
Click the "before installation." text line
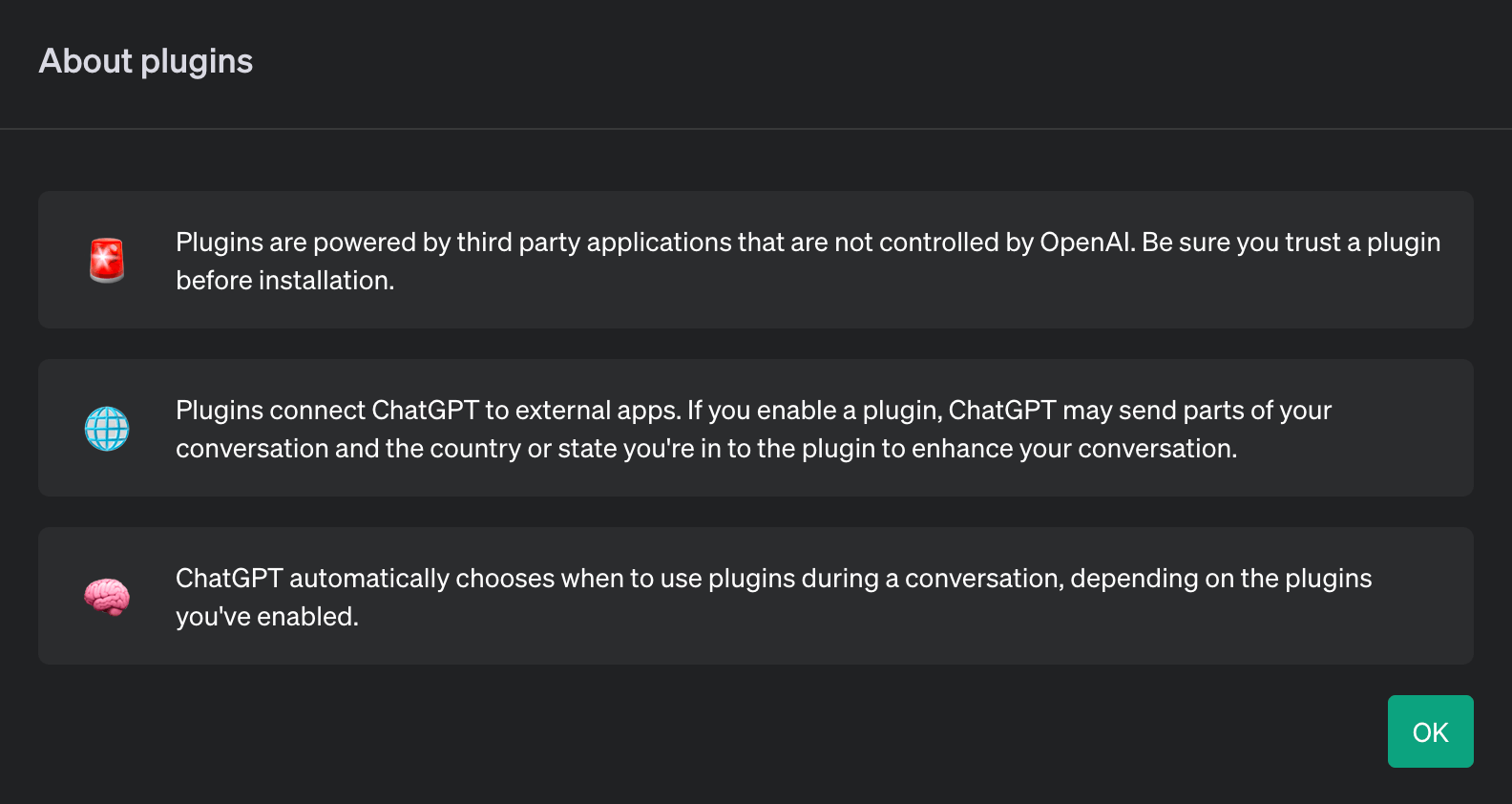pos(284,281)
